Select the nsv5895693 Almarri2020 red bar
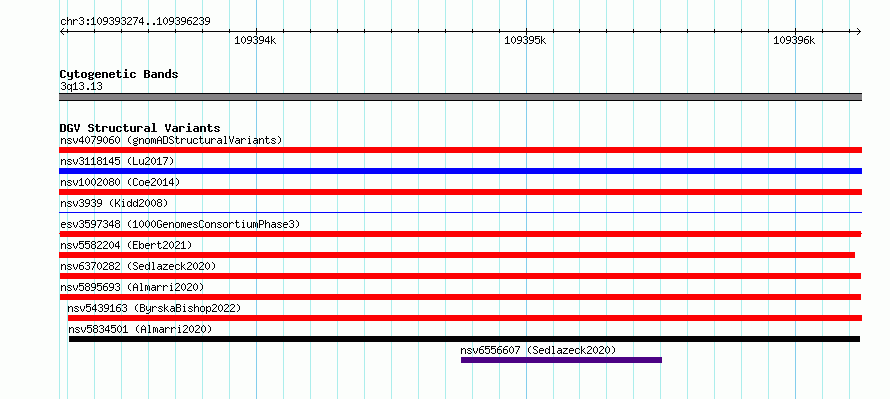Viewport: 890px width, 399px height. (x=460, y=297)
